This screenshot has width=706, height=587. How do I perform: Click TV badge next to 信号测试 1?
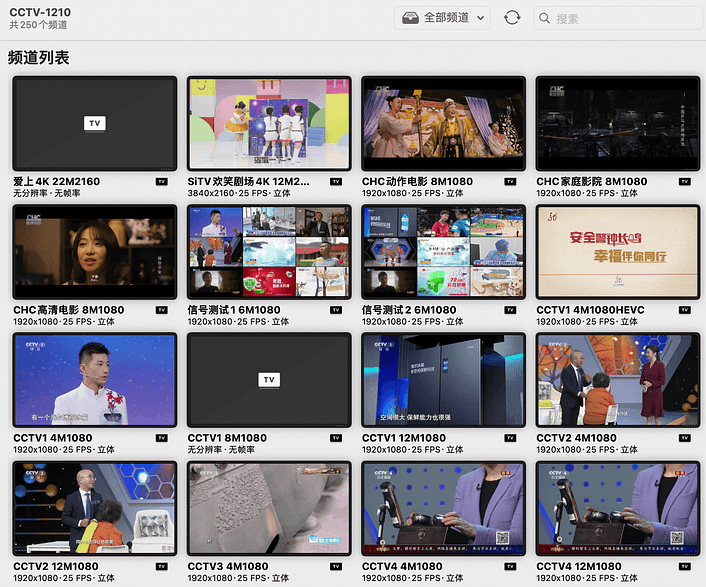tap(336, 310)
